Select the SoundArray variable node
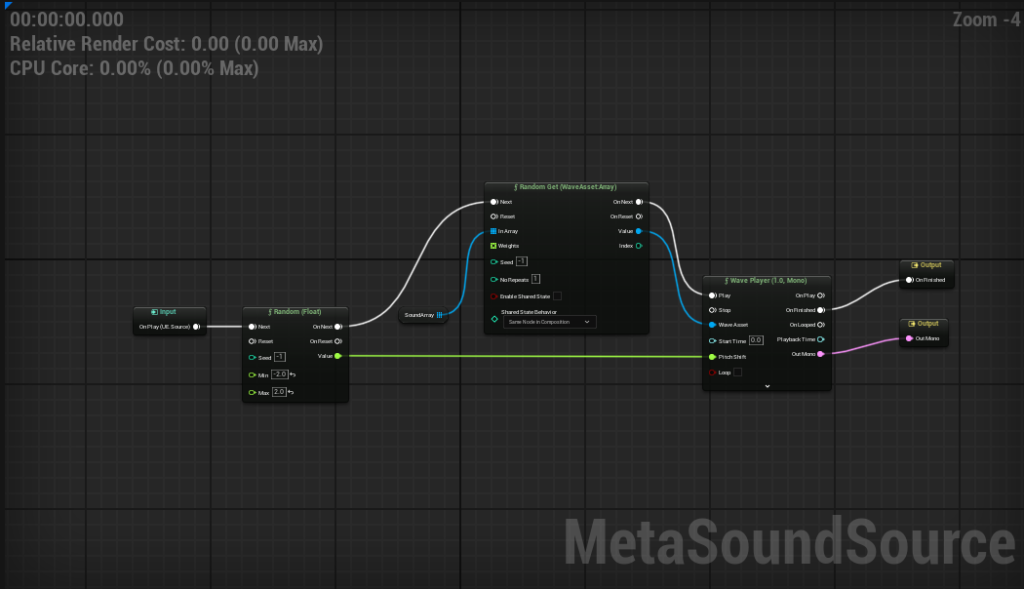The image size is (1024, 589). [x=421, y=316]
